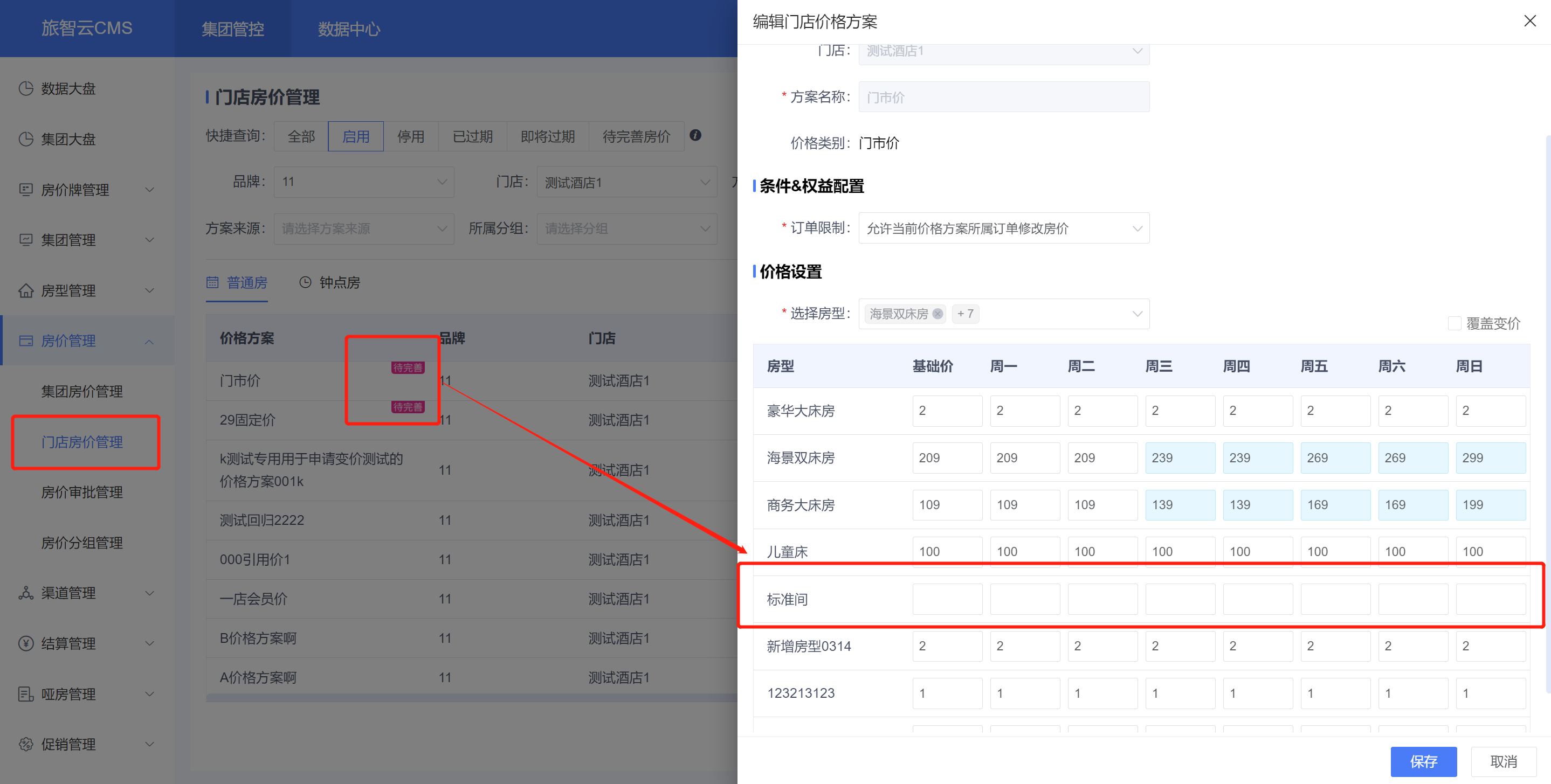Viewport: 1551px width, 784px height.
Task: Click the 结算管理 yen icon
Action: click(x=26, y=643)
